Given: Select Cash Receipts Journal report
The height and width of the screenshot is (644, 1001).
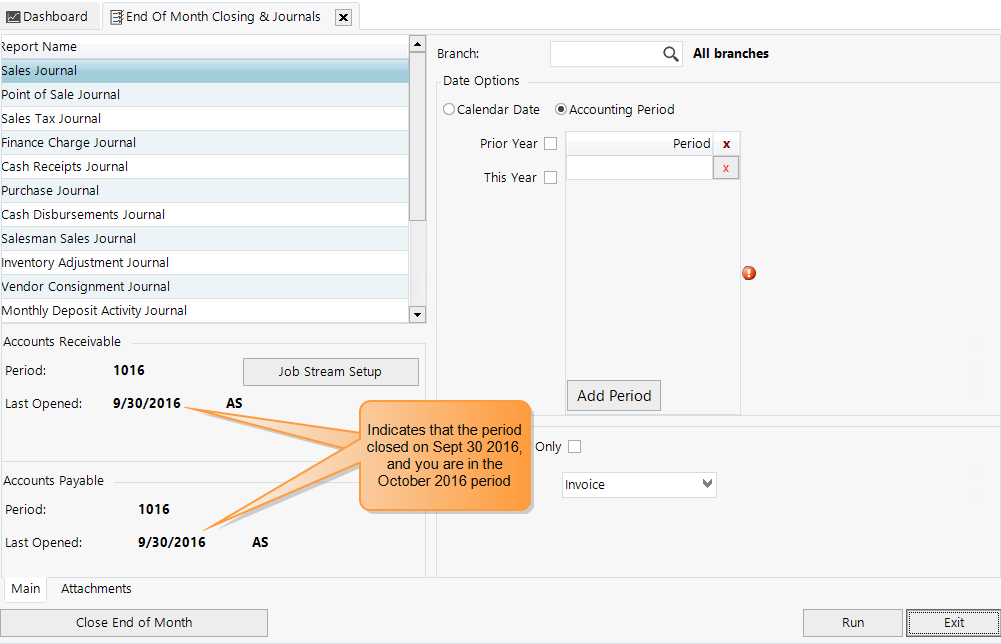Looking at the screenshot, I should pyautogui.click(x=65, y=167).
